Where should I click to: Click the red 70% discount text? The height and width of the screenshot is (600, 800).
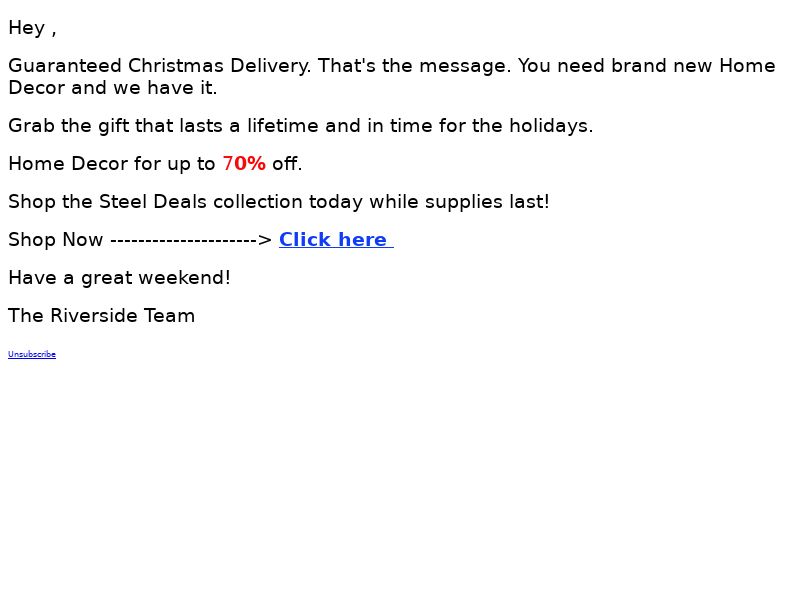pyautogui.click(x=244, y=164)
